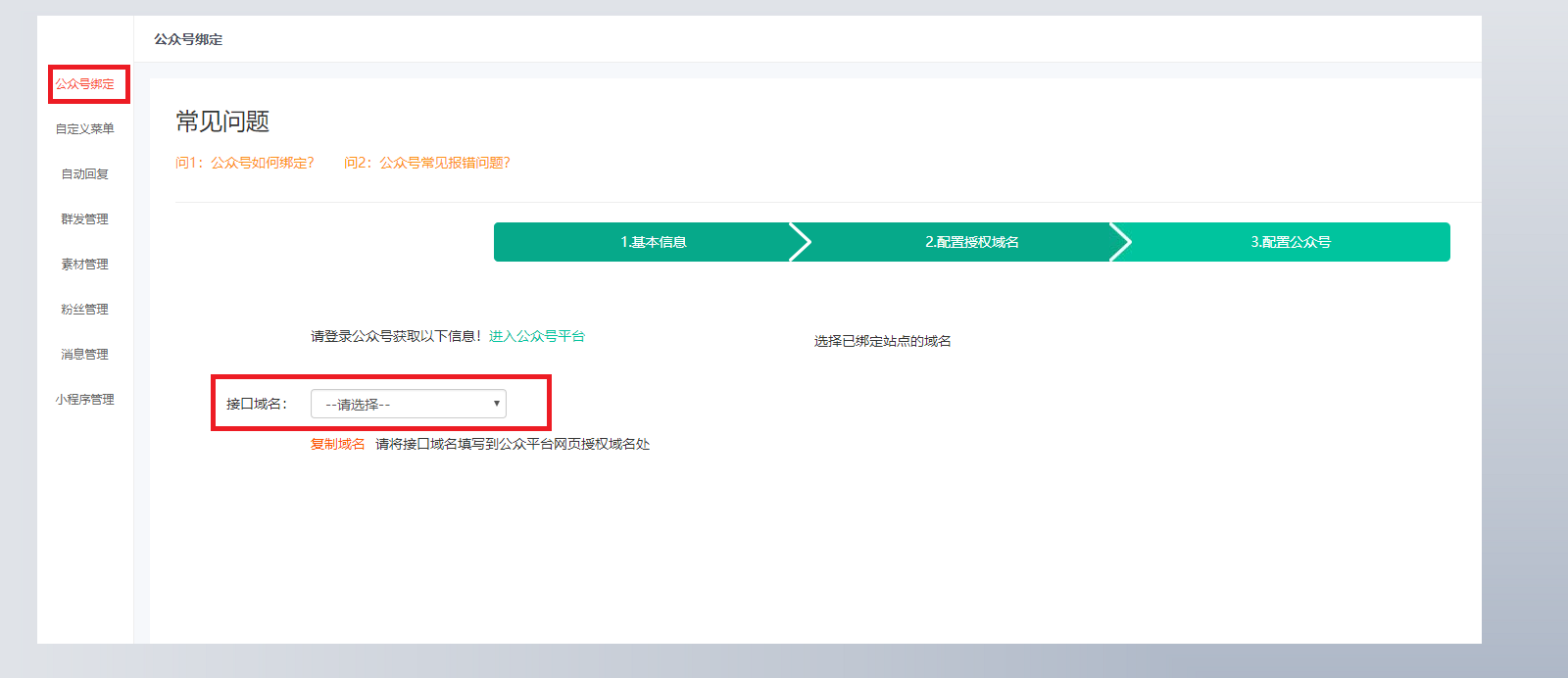Screen dimensions: 1568x678
Task: Switch to step 2.配置授权域名
Action: point(972,242)
